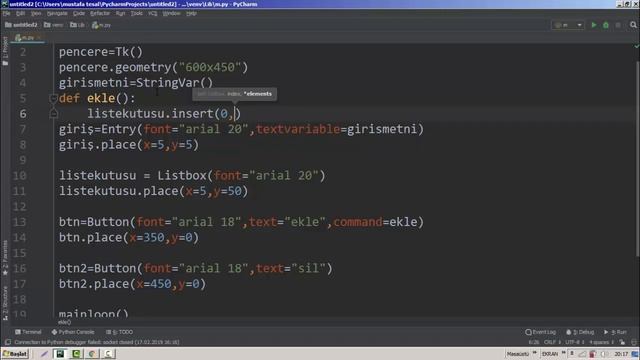Image resolution: width=640 pixels, height=360 pixels.
Task: Open the Favorites sidebar tab
Action: [x=5, y=258]
